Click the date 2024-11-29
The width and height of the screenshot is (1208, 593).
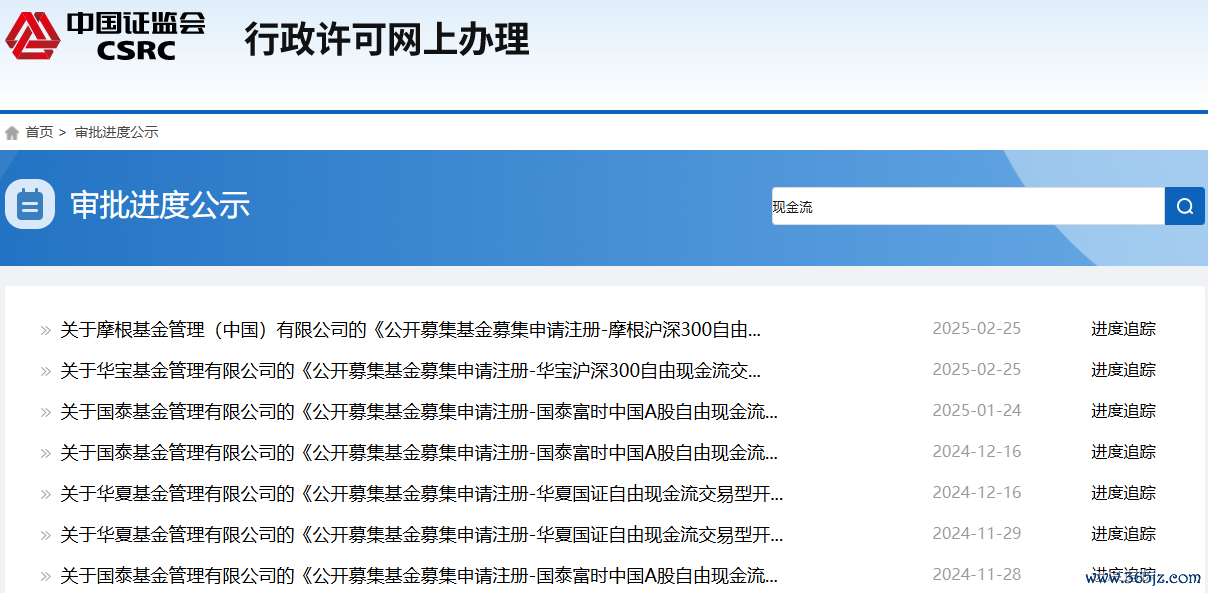[x=977, y=534]
